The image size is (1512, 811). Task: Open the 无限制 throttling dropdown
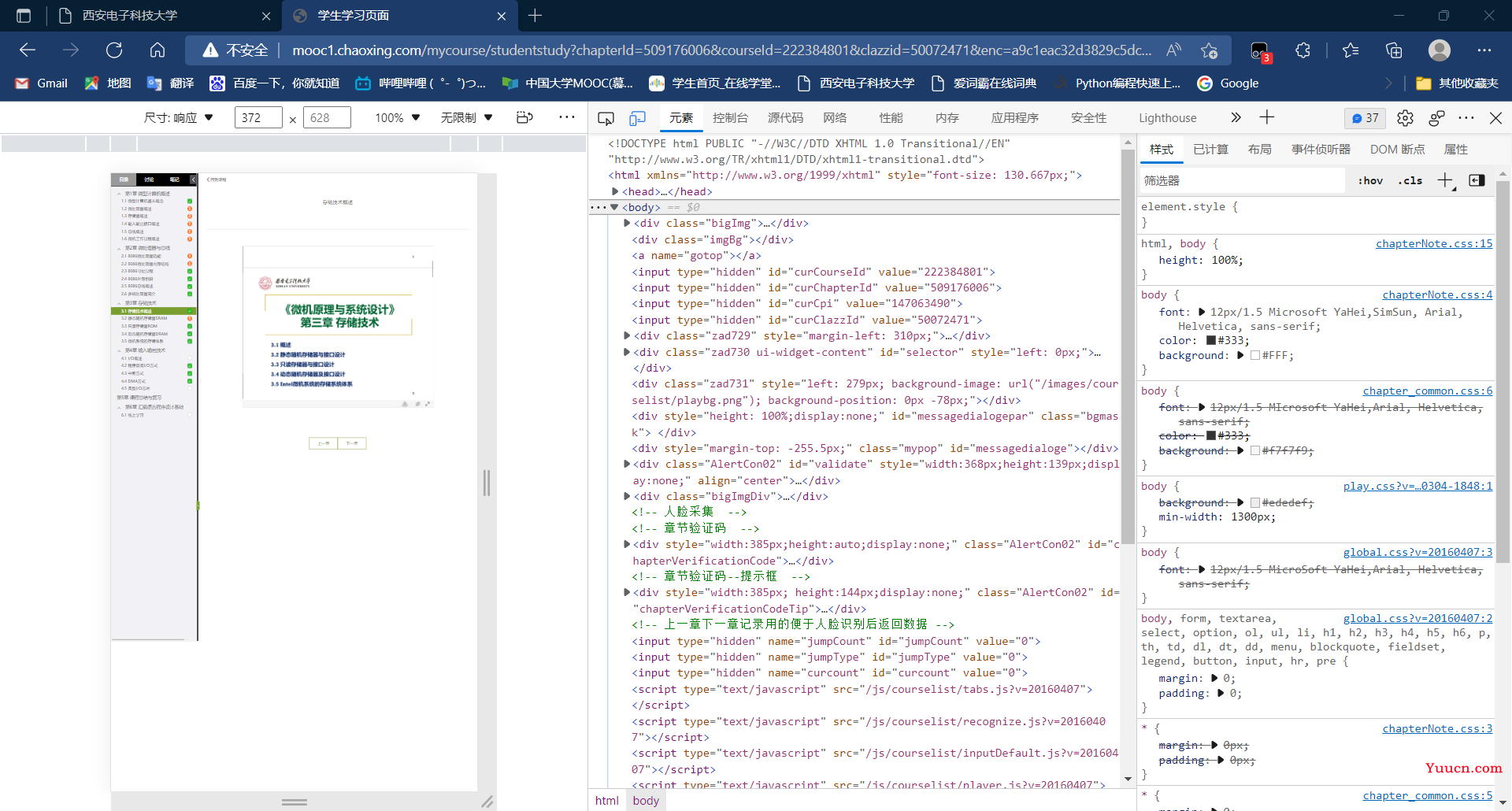click(x=466, y=117)
